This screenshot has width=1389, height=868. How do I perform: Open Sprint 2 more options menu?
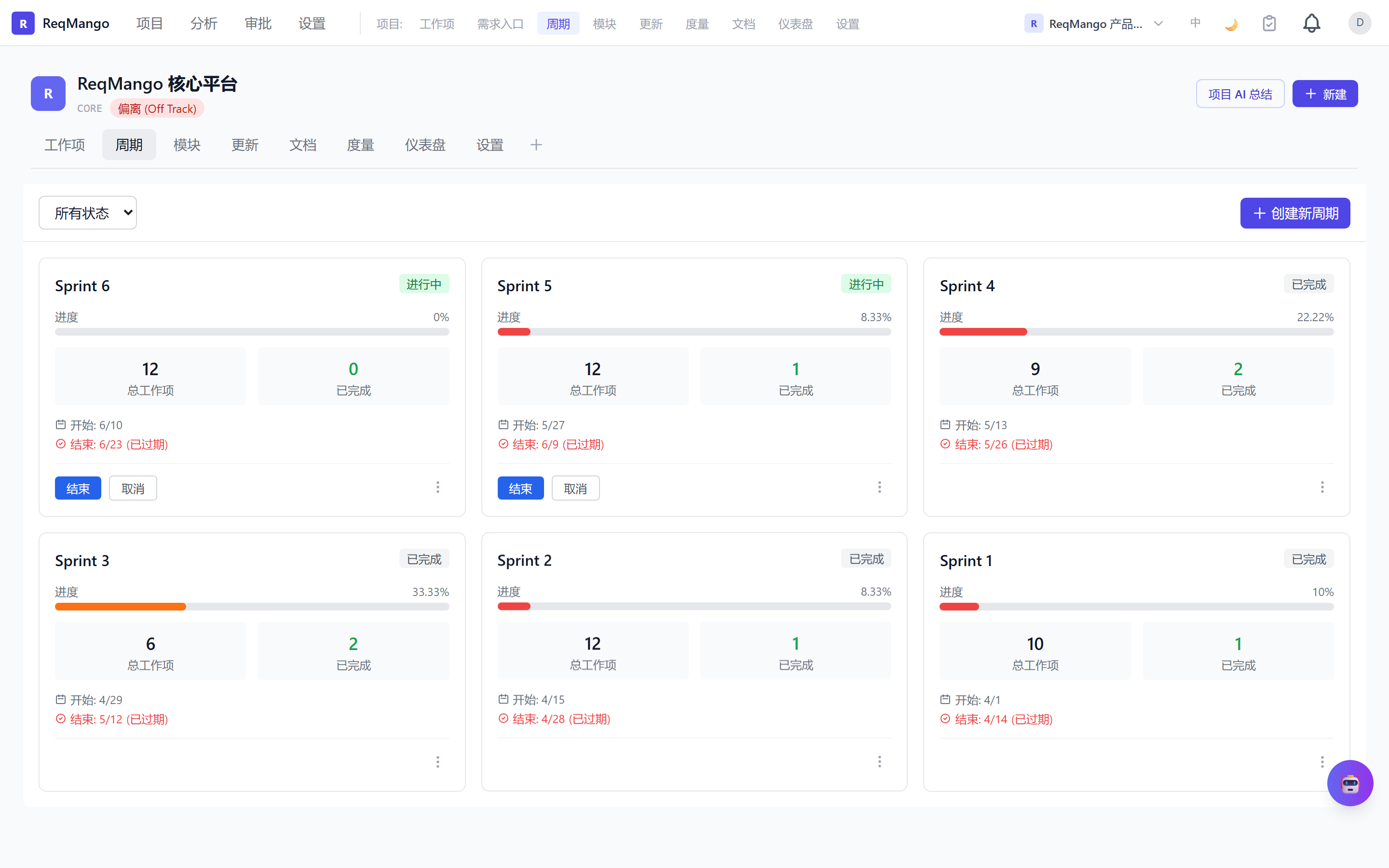pyautogui.click(x=879, y=762)
